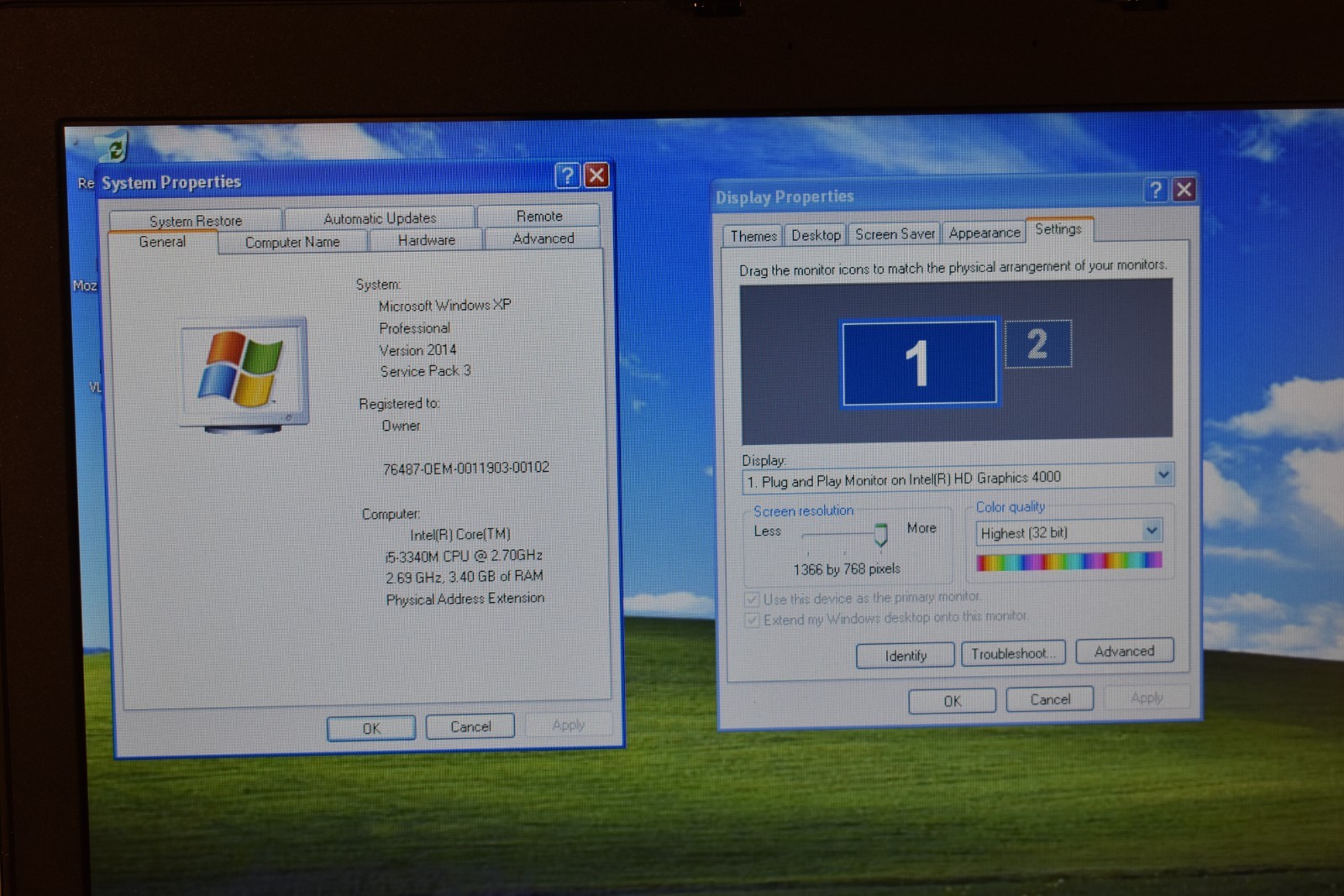Open the Desktop tab in Display Properties
Viewport: 1344px width, 896px height.
click(816, 235)
